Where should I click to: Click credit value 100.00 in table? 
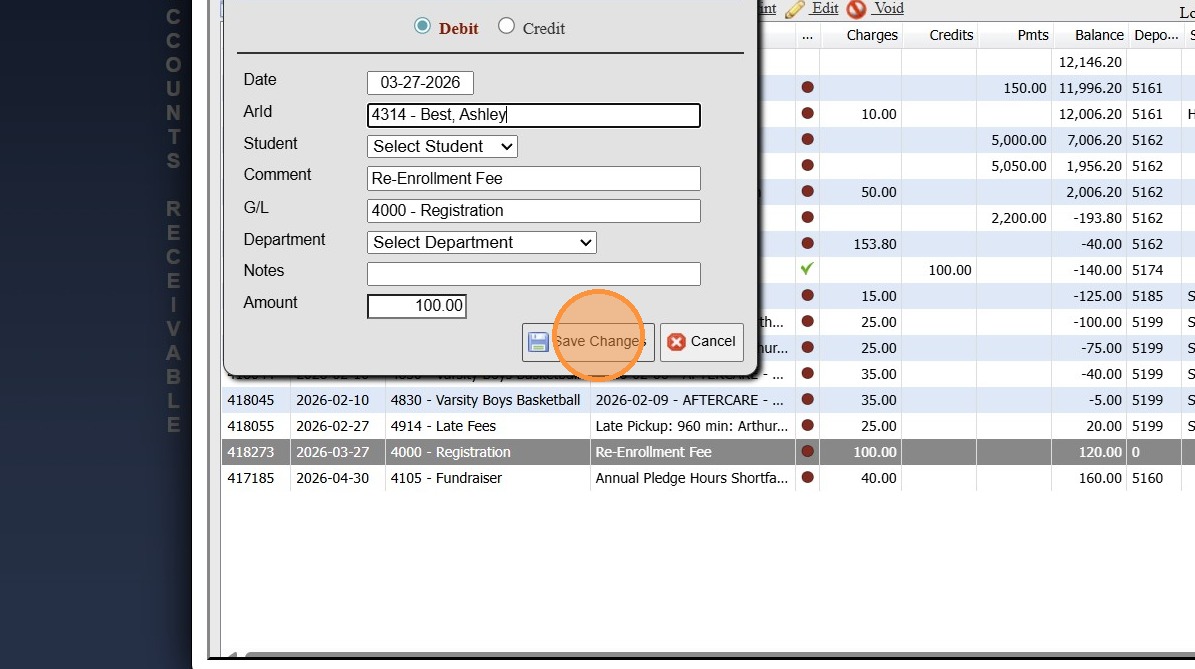[950, 270]
